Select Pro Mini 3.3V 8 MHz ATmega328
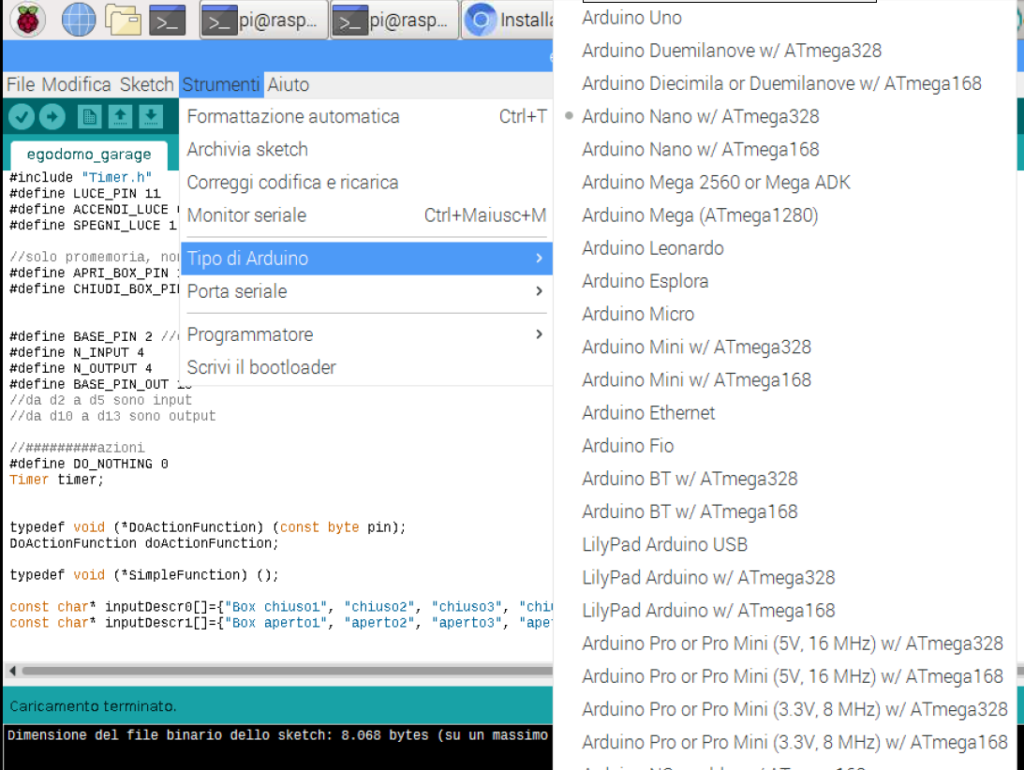This screenshot has width=1024, height=770. click(785, 709)
